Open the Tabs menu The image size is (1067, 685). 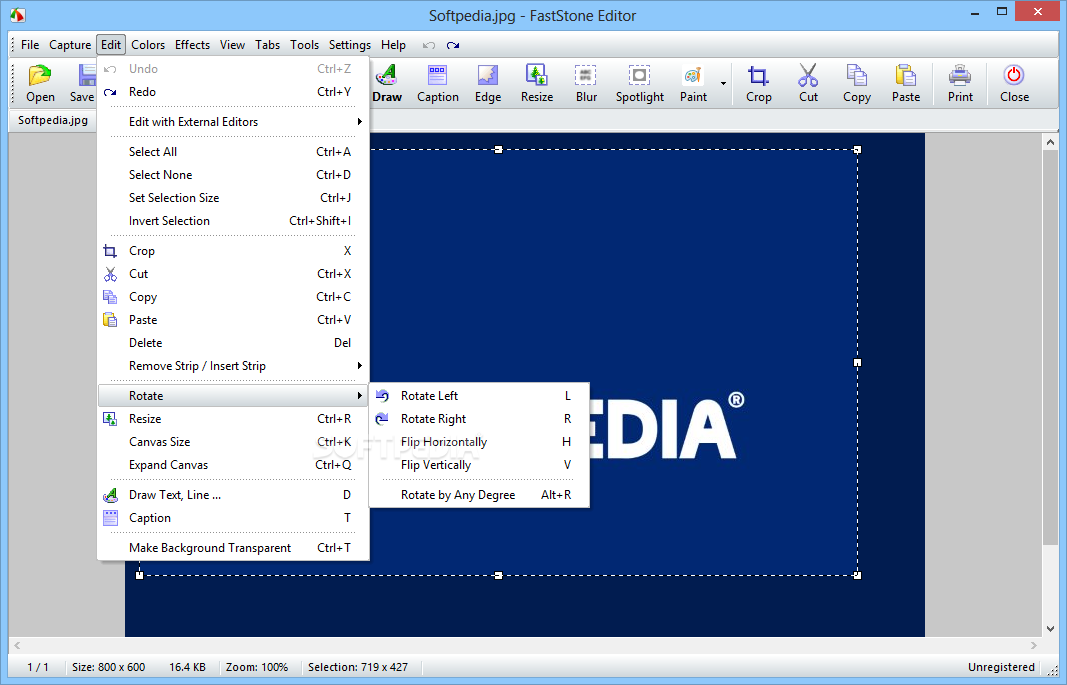pyautogui.click(x=267, y=45)
